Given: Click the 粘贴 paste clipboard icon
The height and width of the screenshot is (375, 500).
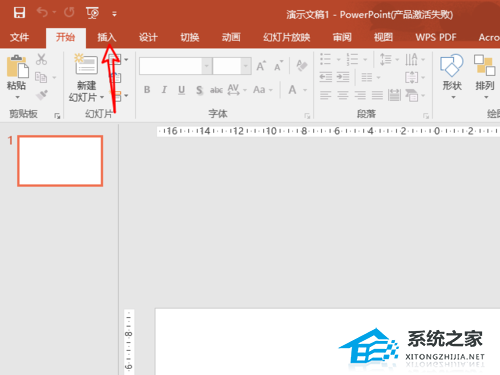Looking at the screenshot, I should click(x=17, y=67).
